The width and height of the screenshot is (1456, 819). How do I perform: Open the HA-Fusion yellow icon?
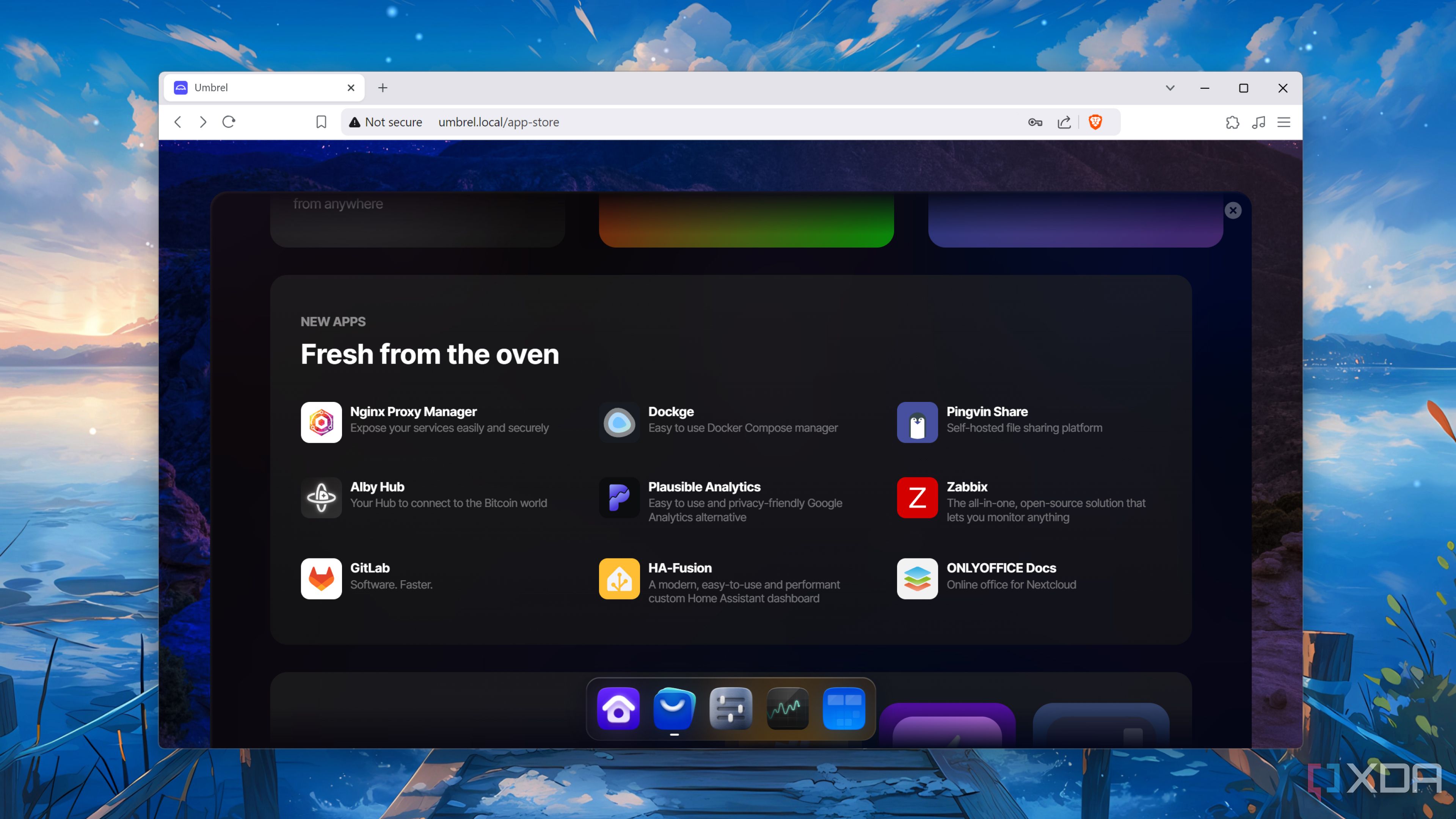click(619, 578)
